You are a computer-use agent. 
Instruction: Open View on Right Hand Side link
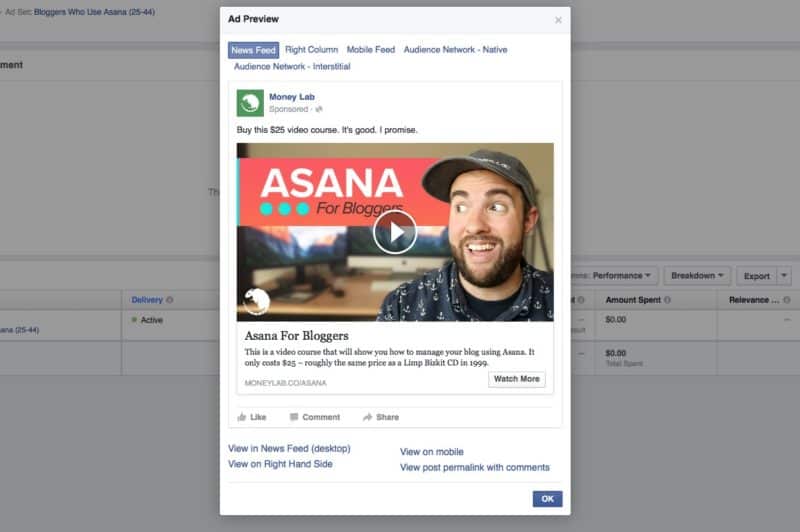(280, 464)
